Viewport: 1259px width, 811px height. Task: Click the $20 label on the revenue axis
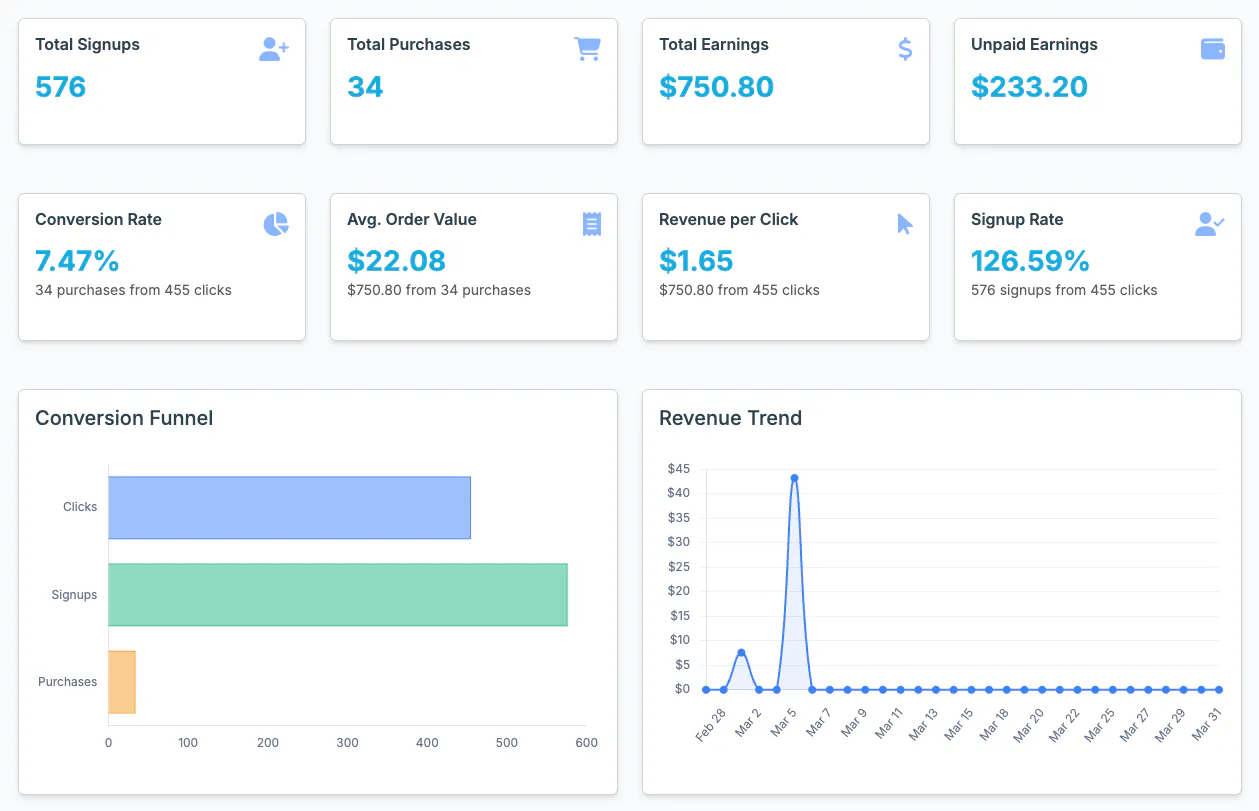point(679,591)
